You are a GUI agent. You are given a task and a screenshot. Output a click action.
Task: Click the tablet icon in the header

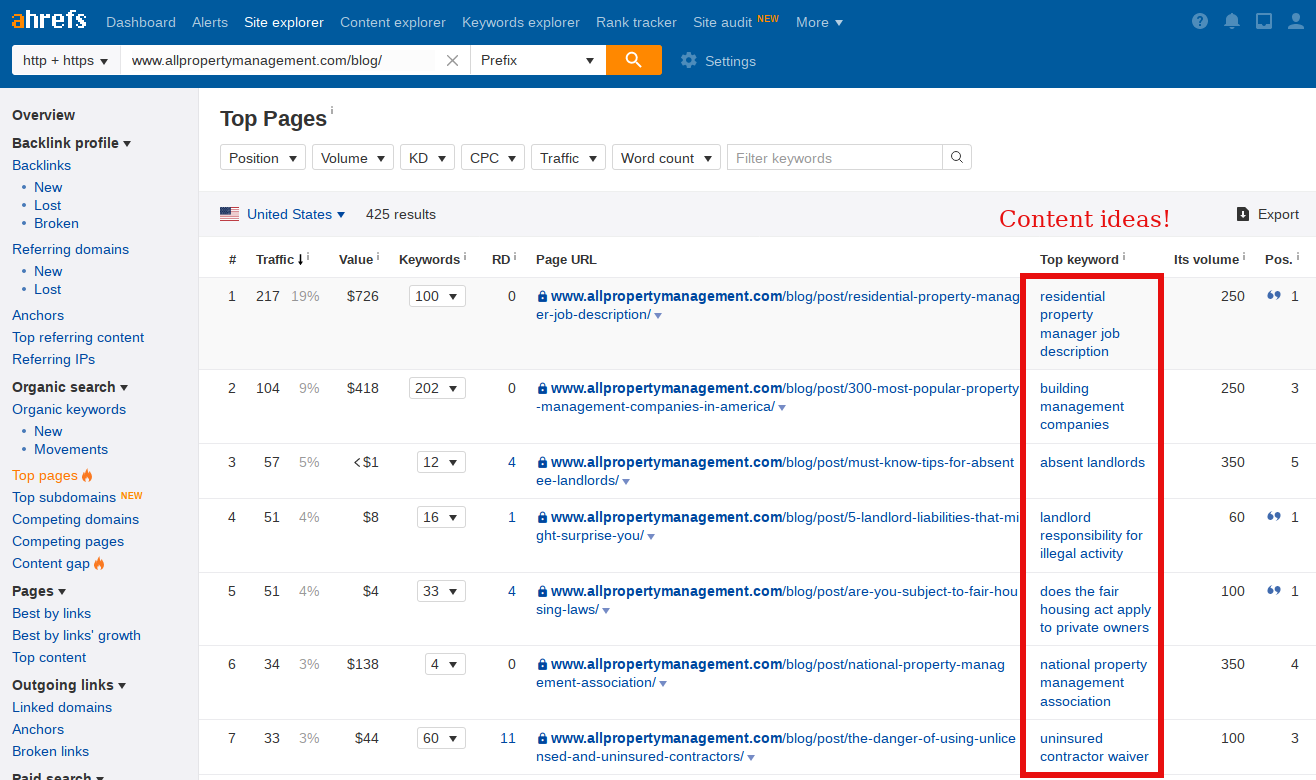tap(1264, 22)
